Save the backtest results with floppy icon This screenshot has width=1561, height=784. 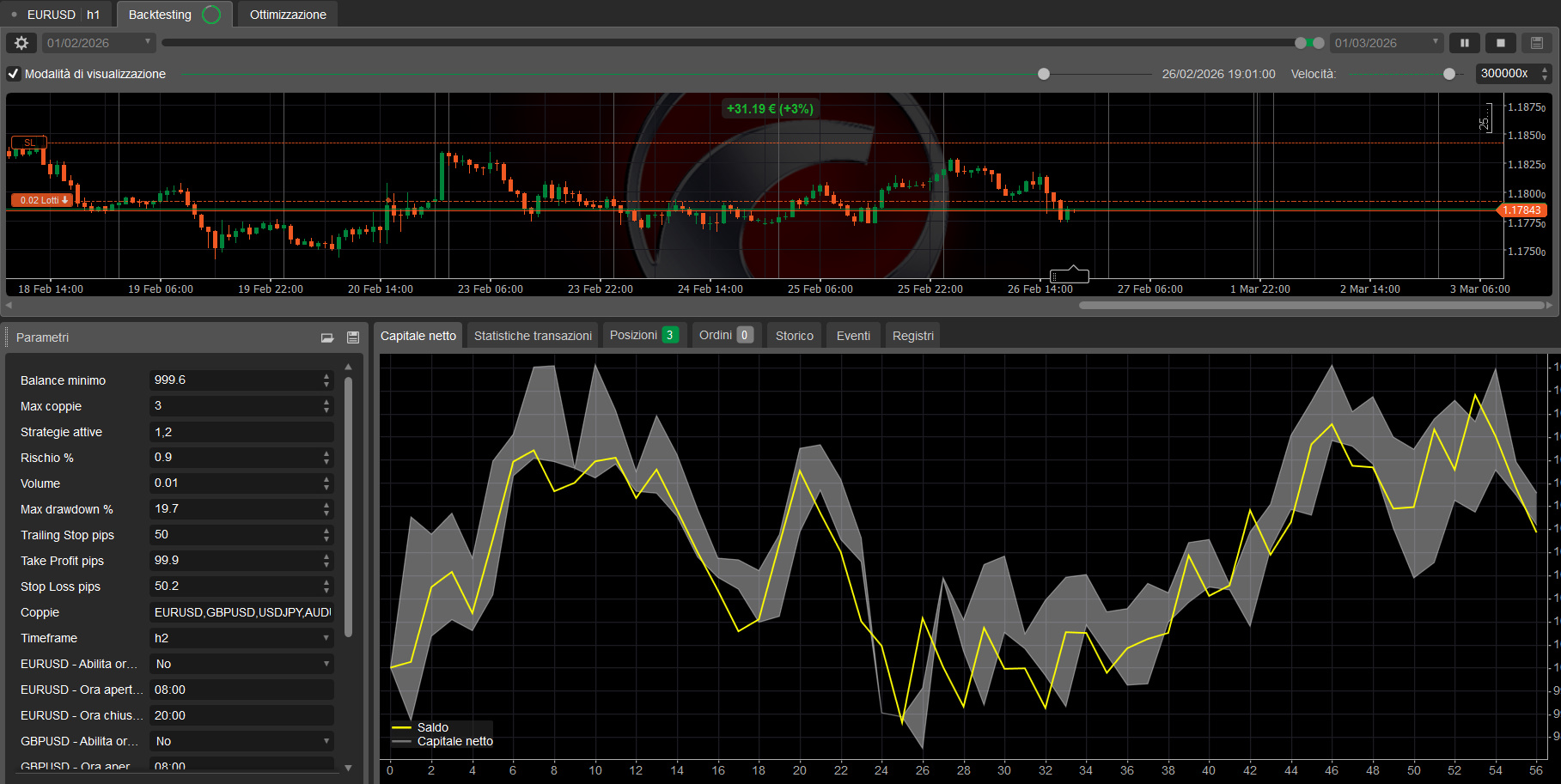tap(1535, 42)
